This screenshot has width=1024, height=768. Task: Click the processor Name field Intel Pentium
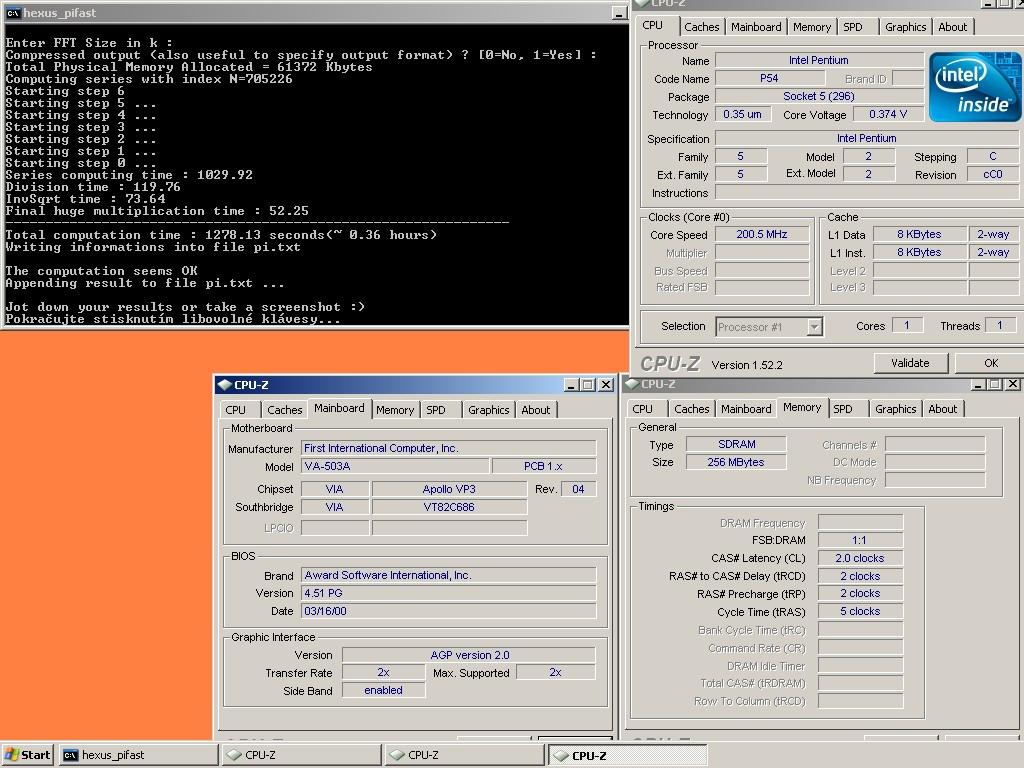[819, 60]
